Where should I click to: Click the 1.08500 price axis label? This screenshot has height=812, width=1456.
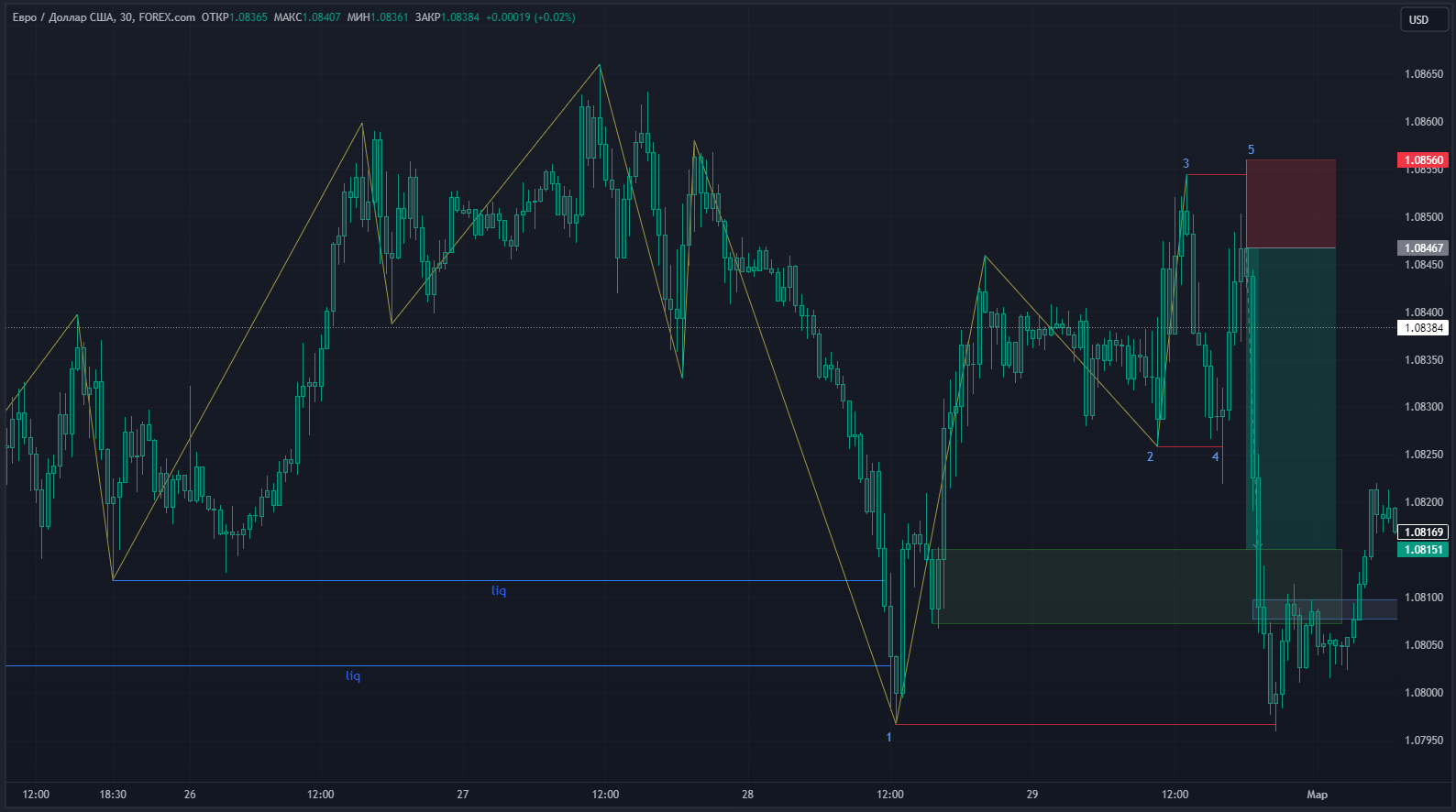click(x=1424, y=217)
